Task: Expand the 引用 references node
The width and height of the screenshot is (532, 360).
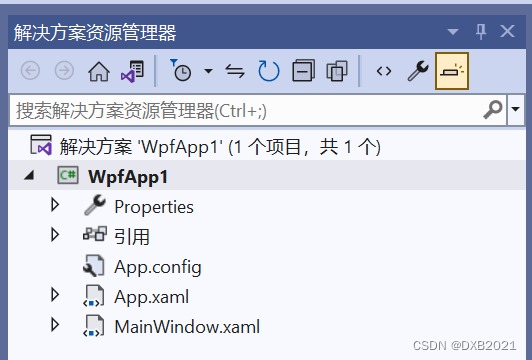Action: (55, 234)
